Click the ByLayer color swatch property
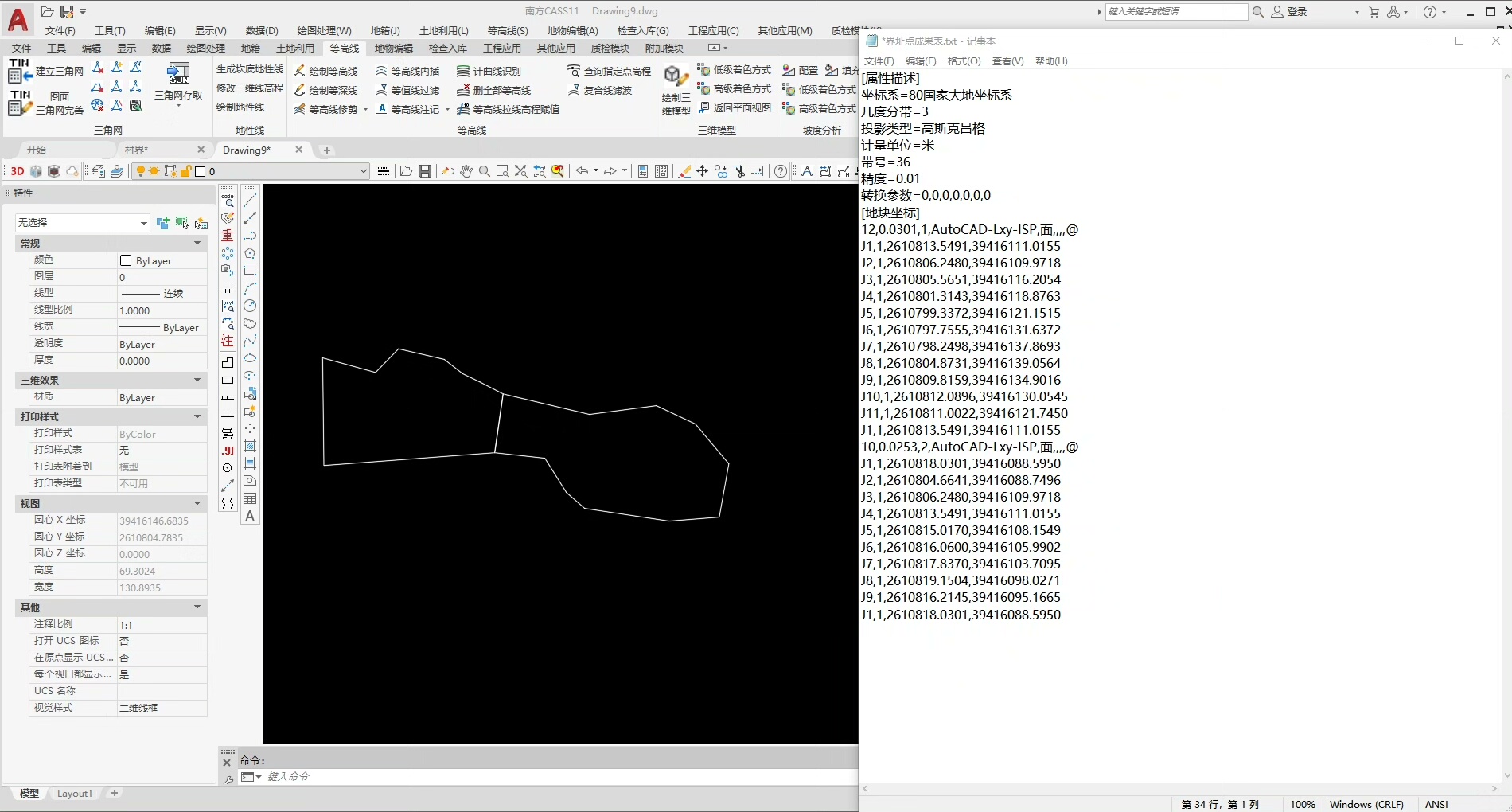 (126, 260)
